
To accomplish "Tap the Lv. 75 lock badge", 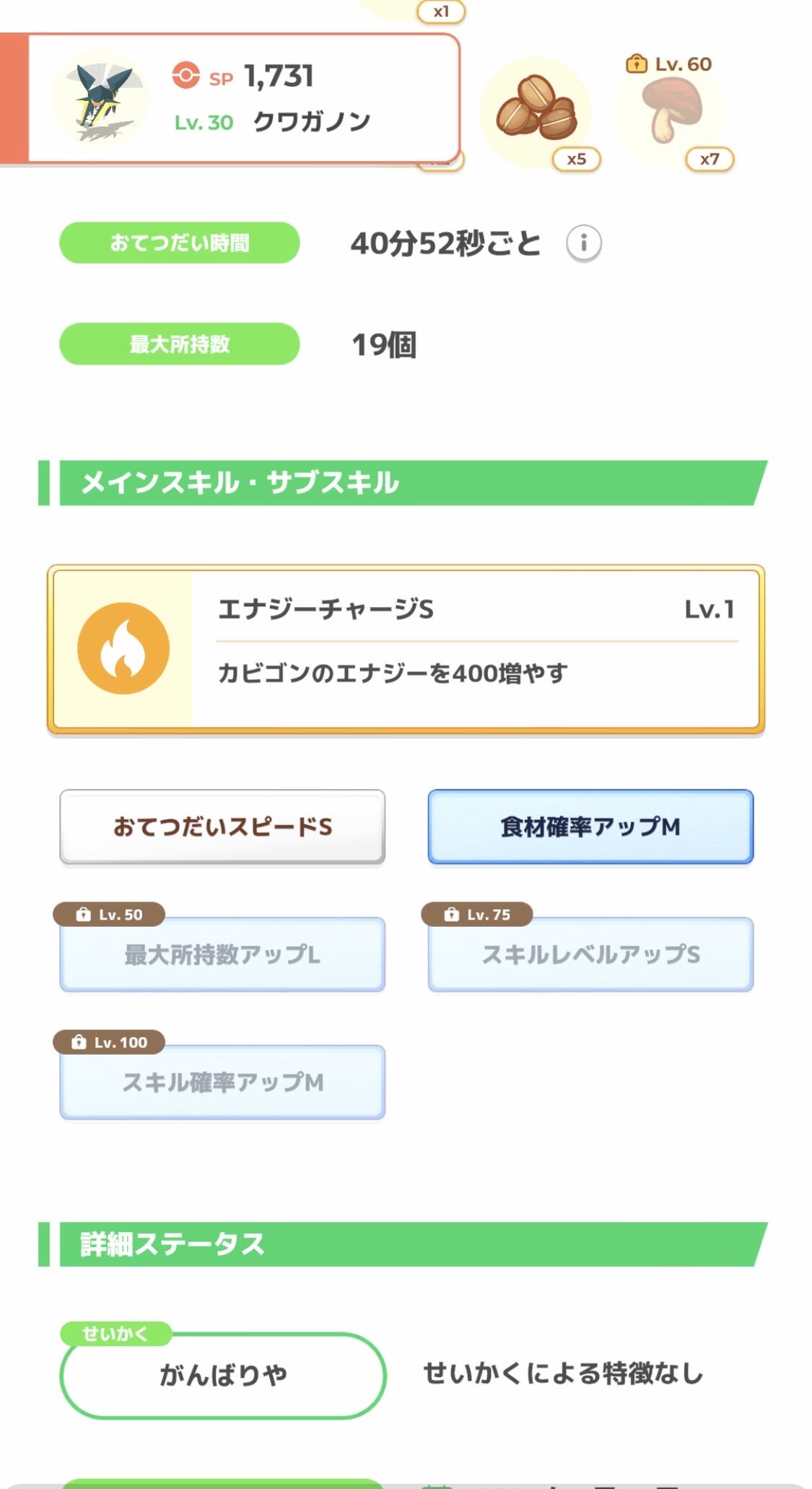I will click(x=477, y=914).
